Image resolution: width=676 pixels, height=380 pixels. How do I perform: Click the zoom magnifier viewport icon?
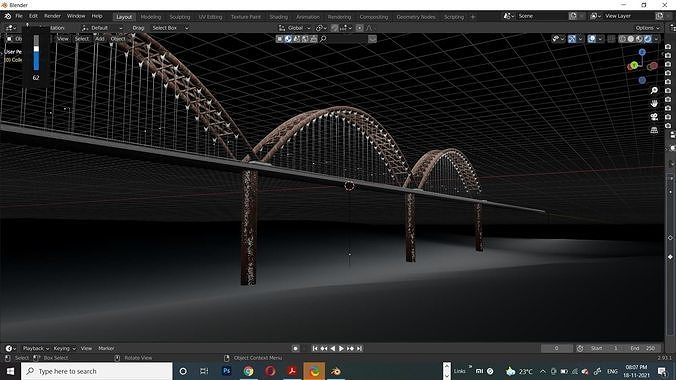(654, 90)
